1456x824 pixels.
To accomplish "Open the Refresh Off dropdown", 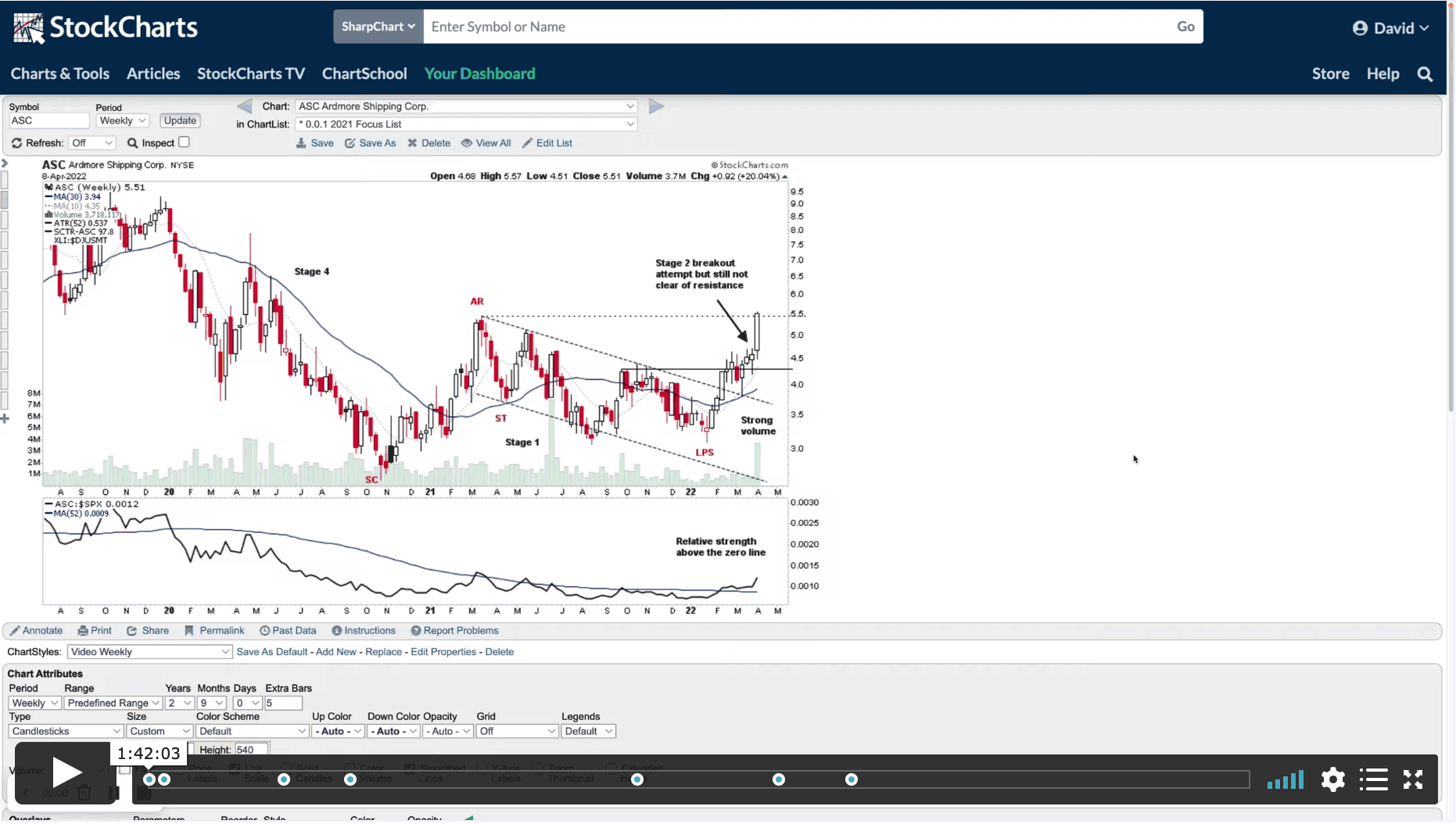I will click(92, 143).
